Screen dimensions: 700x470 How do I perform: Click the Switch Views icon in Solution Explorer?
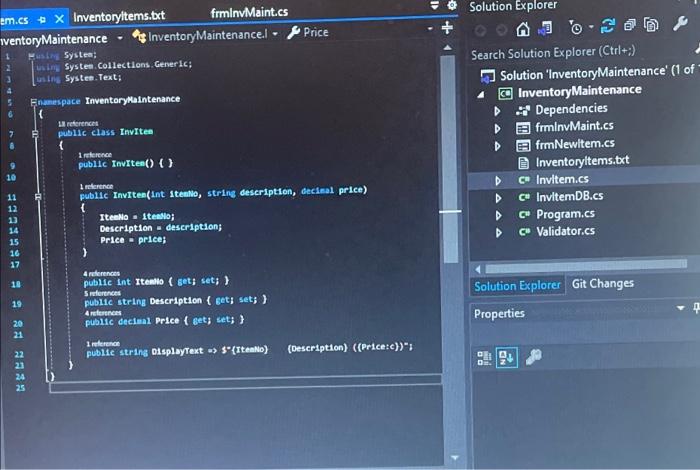coord(545,28)
